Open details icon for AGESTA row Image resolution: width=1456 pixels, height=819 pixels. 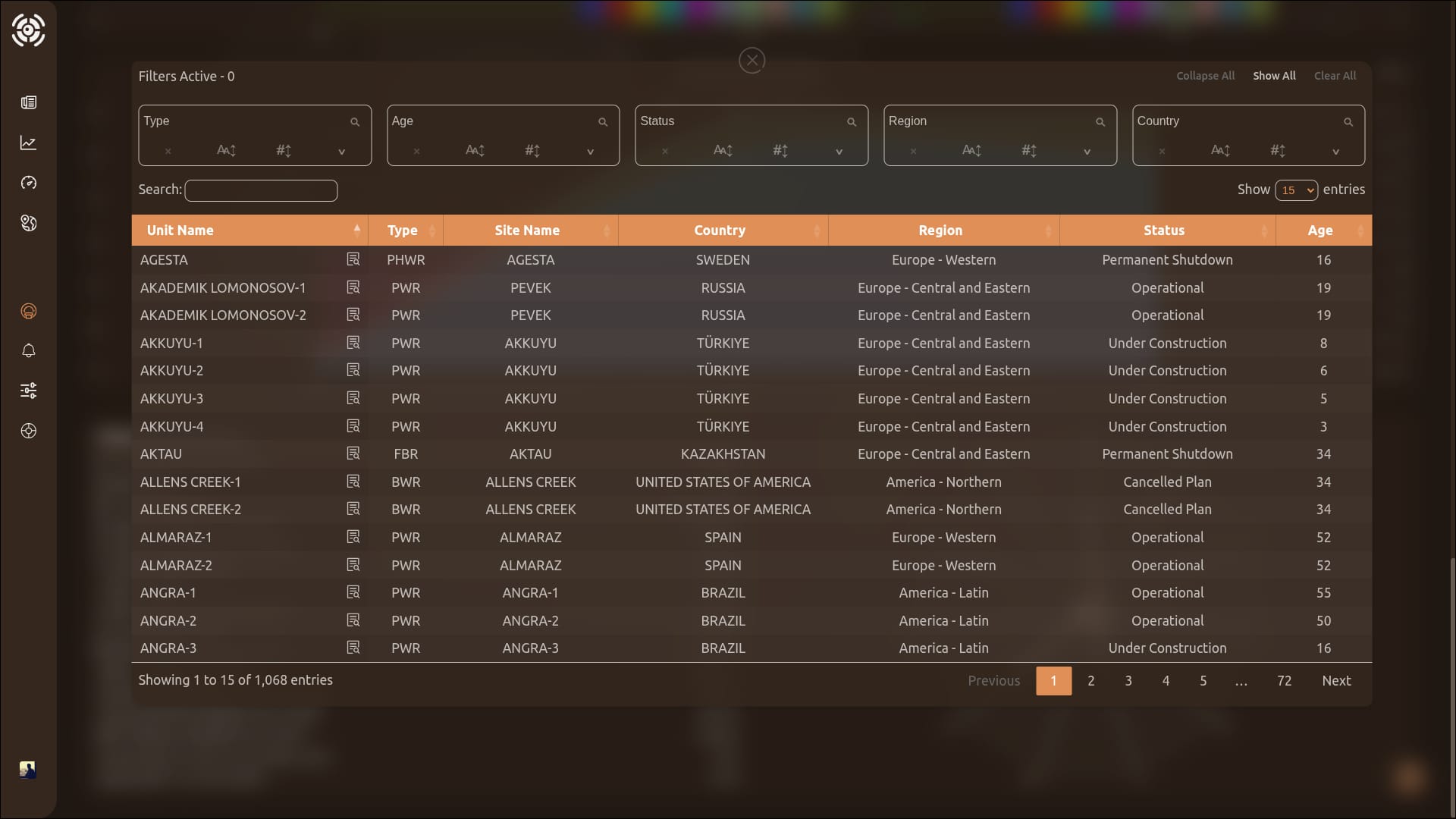(353, 259)
